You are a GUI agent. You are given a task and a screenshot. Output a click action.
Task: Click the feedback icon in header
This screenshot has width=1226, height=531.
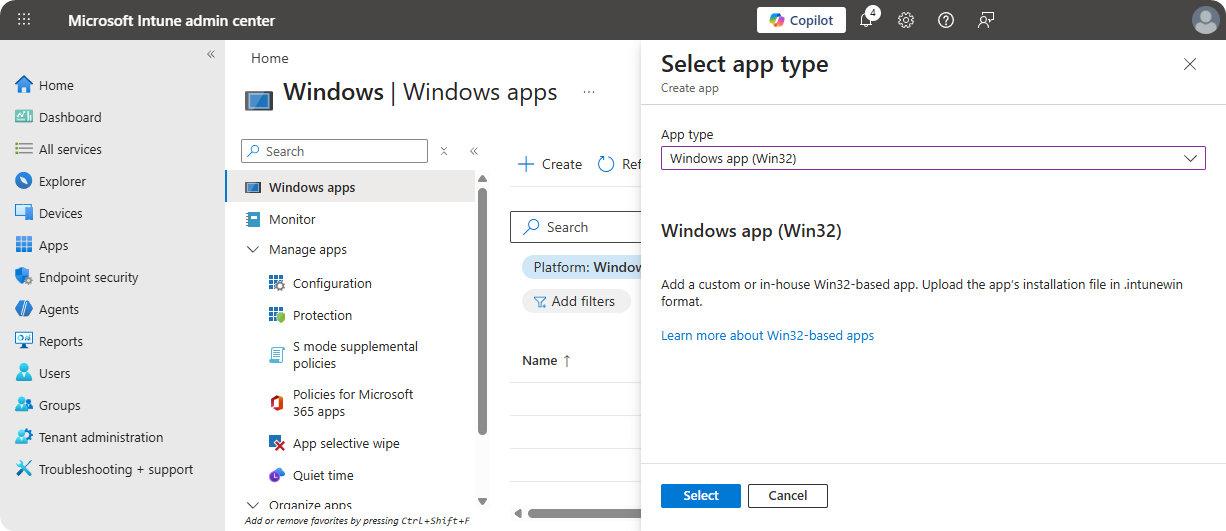(x=986, y=20)
